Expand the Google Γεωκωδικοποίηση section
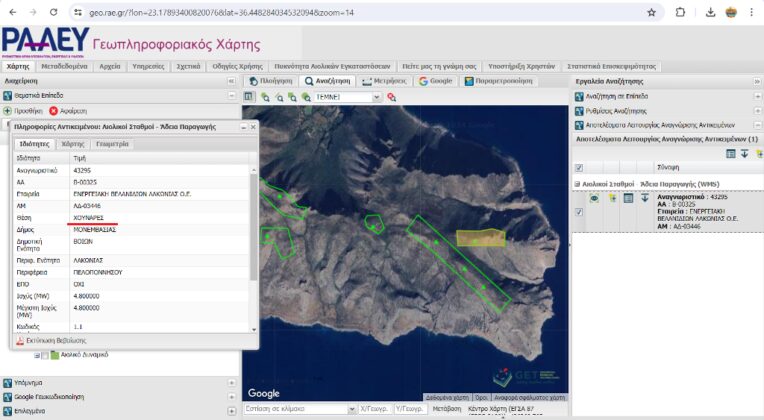Viewport: 764px width, 420px height. tap(231, 397)
